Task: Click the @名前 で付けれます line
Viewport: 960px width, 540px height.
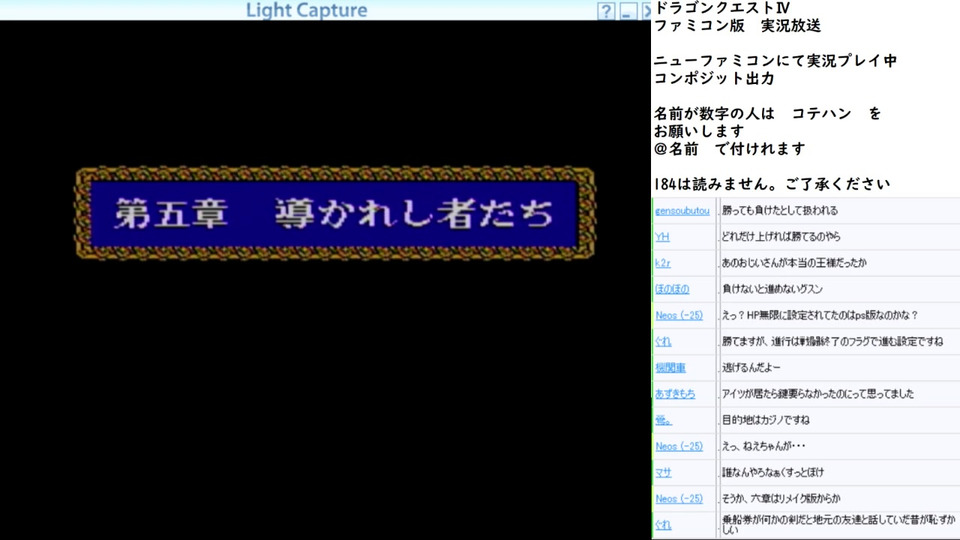Action: pos(730,149)
